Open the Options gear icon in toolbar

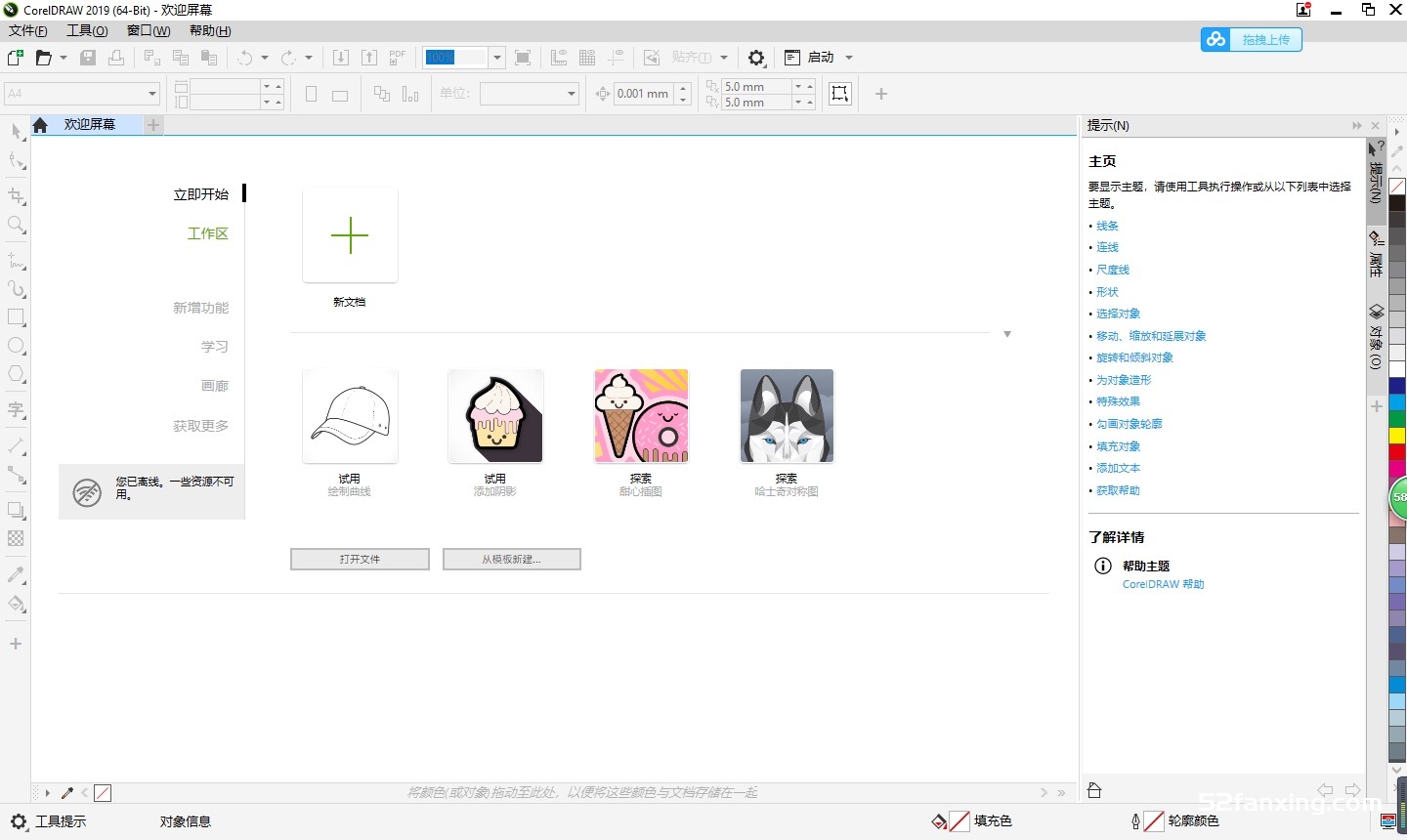point(756,58)
